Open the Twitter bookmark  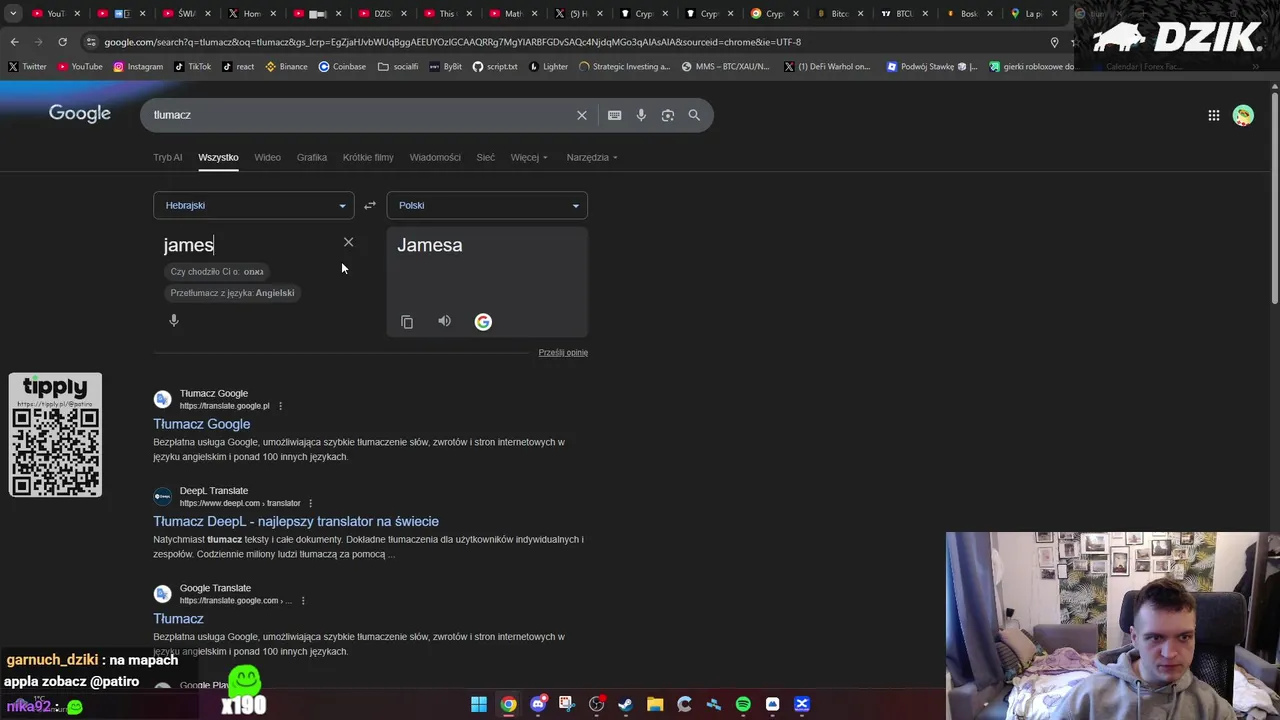pos(28,67)
